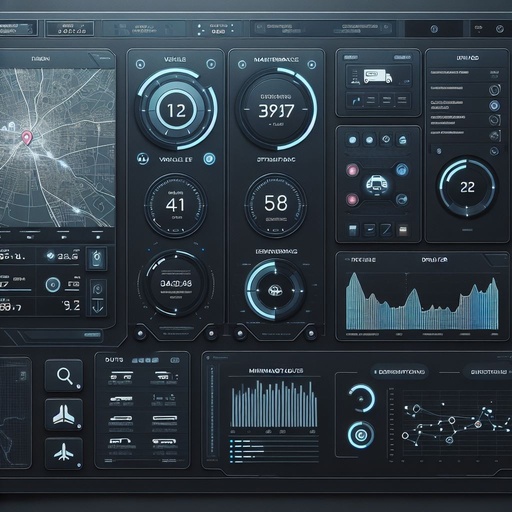Click the glowing car icon in control pad
The image size is (512, 512).
[x=377, y=184]
